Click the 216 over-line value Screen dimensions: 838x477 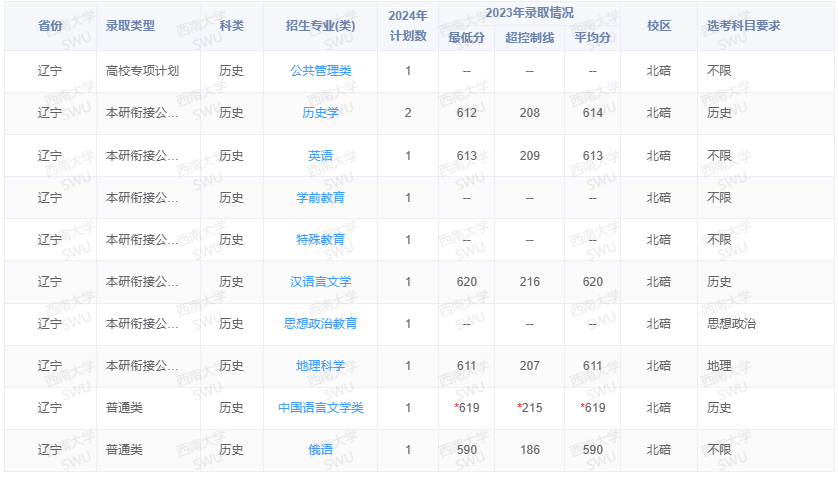[x=530, y=281]
